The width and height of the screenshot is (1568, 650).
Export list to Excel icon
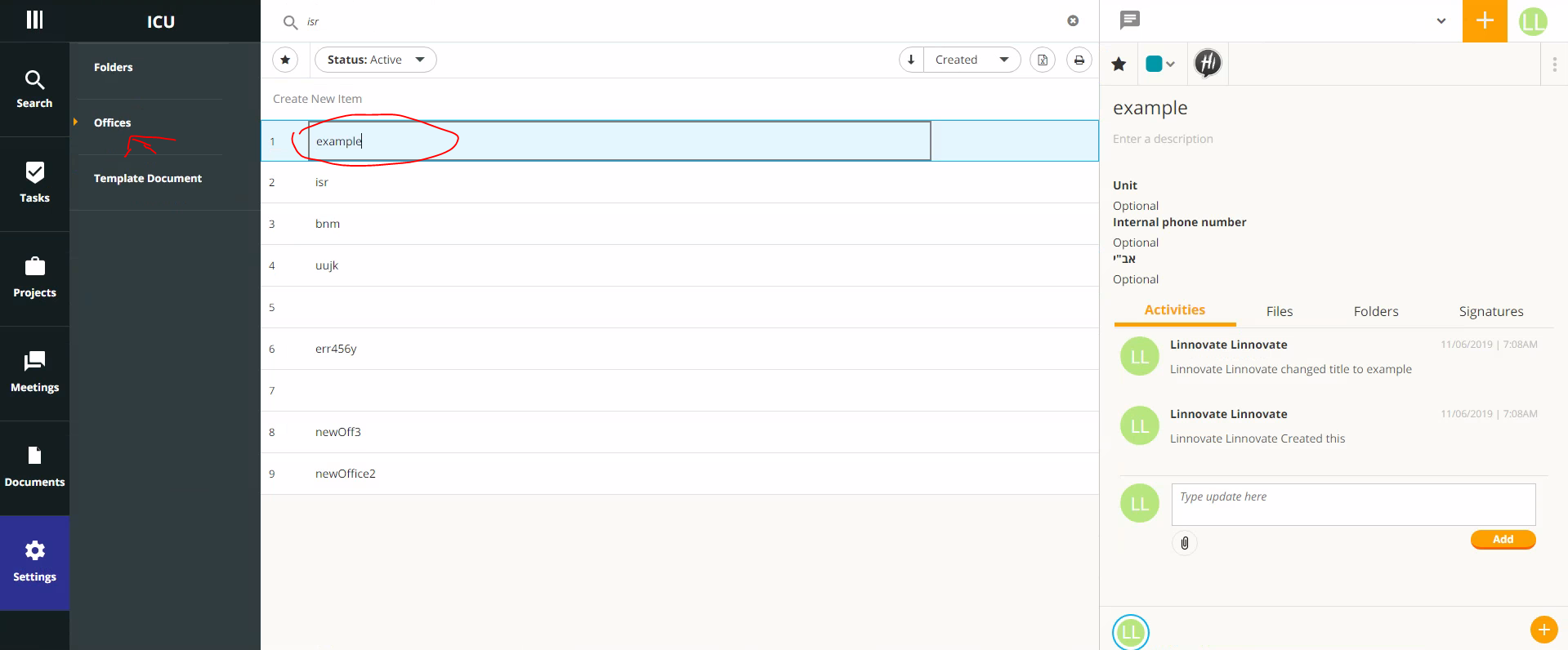[x=1043, y=60]
